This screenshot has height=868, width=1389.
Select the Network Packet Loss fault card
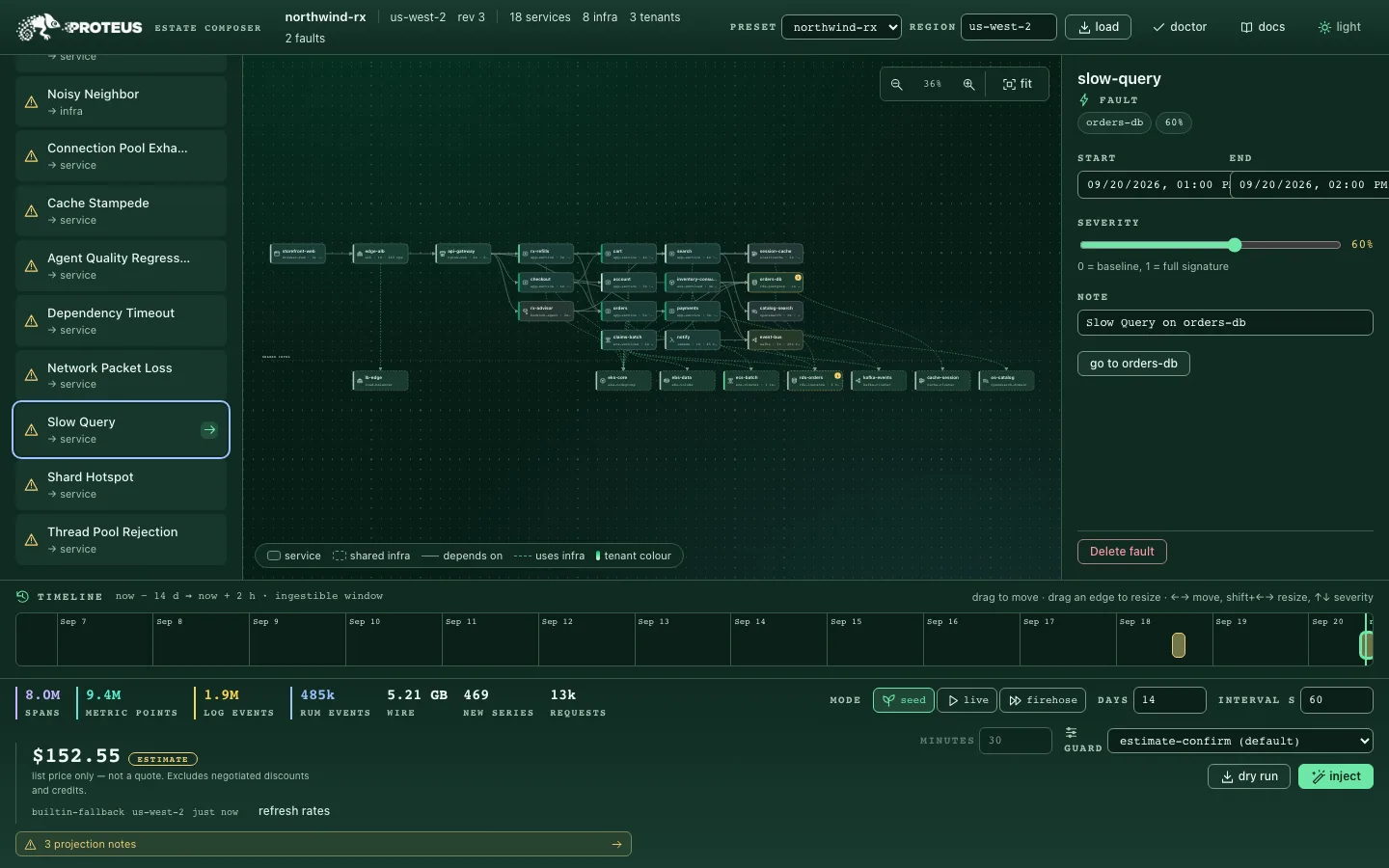pyautogui.click(x=121, y=375)
